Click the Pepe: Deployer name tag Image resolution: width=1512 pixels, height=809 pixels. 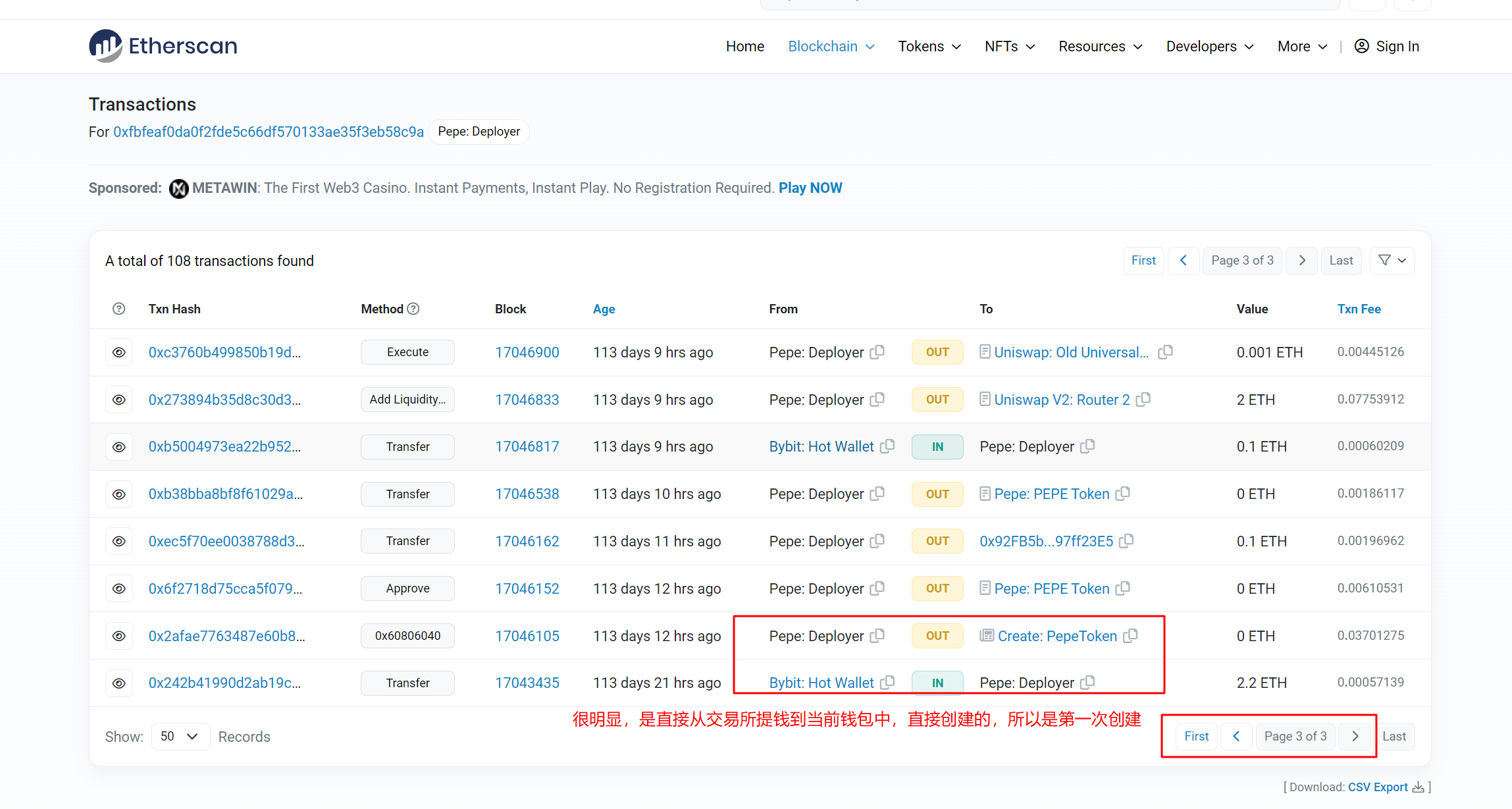point(479,132)
